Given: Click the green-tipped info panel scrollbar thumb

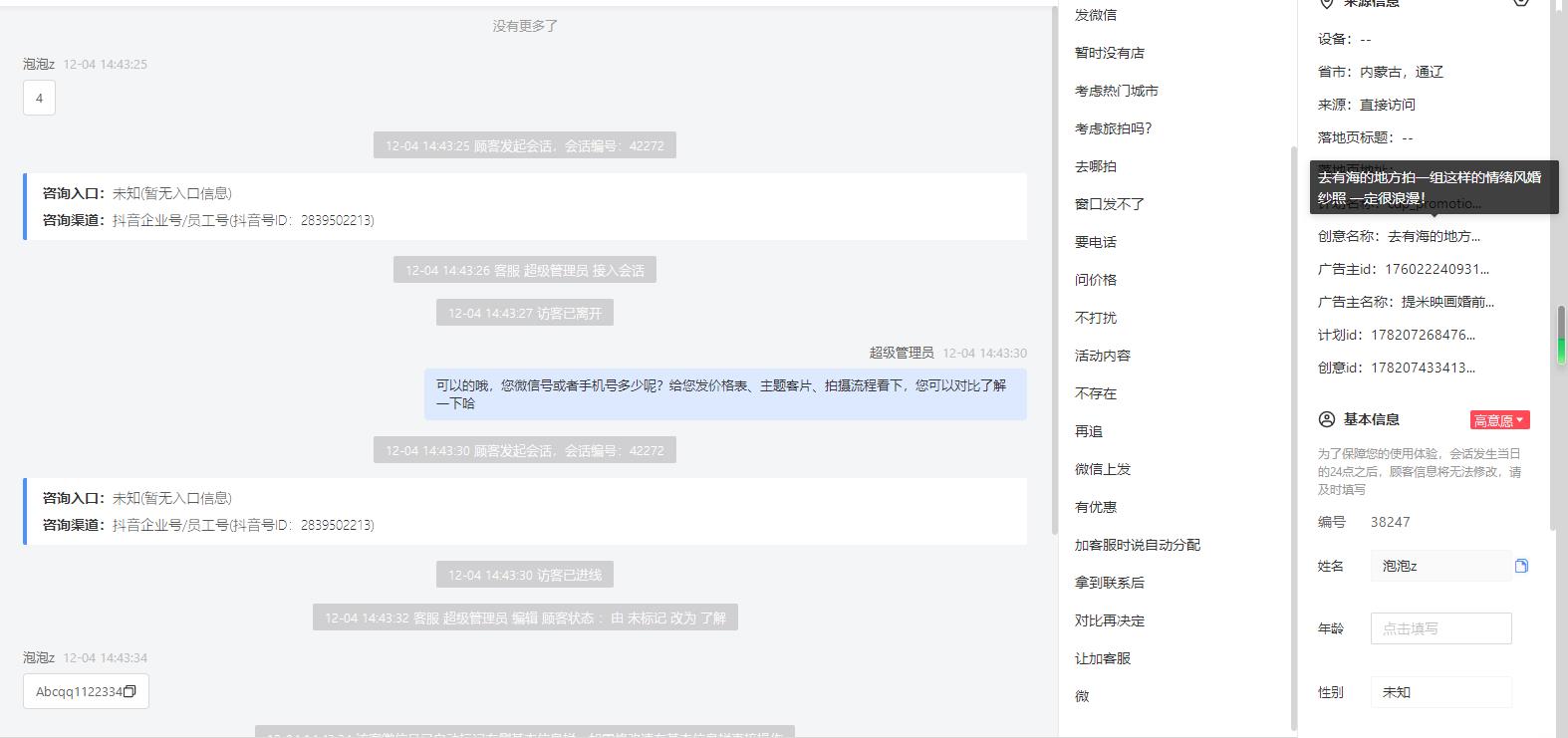Looking at the screenshot, I should point(1561,335).
